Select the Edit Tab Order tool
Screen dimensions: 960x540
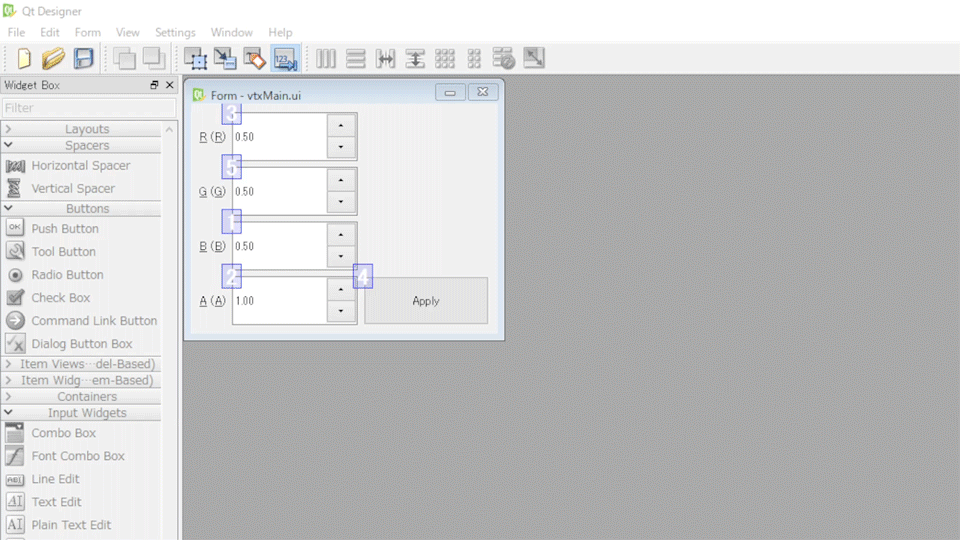(x=284, y=59)
